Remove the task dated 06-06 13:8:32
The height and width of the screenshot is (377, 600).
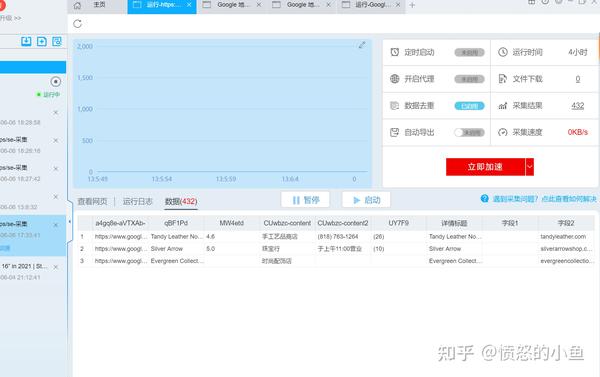click(56, 197)
